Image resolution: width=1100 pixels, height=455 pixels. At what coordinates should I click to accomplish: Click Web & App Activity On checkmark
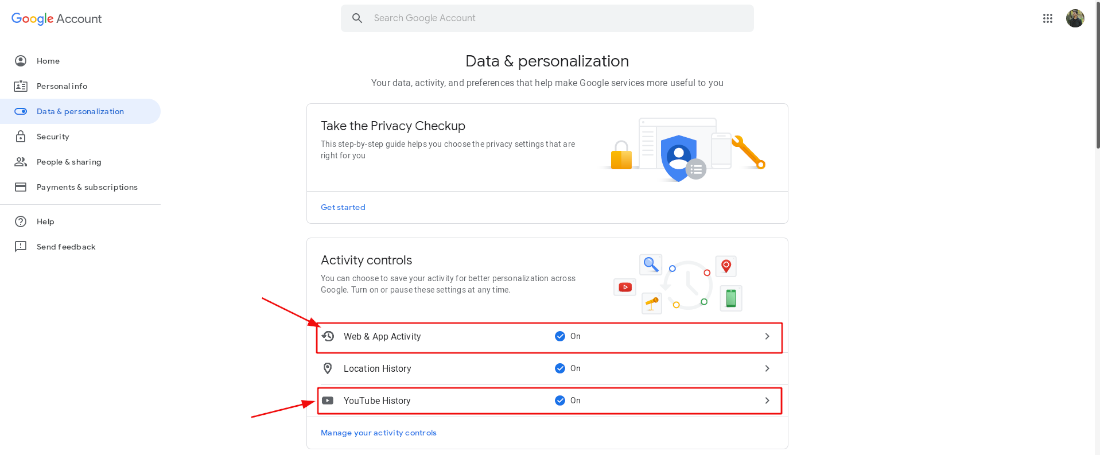pos(560,337)
